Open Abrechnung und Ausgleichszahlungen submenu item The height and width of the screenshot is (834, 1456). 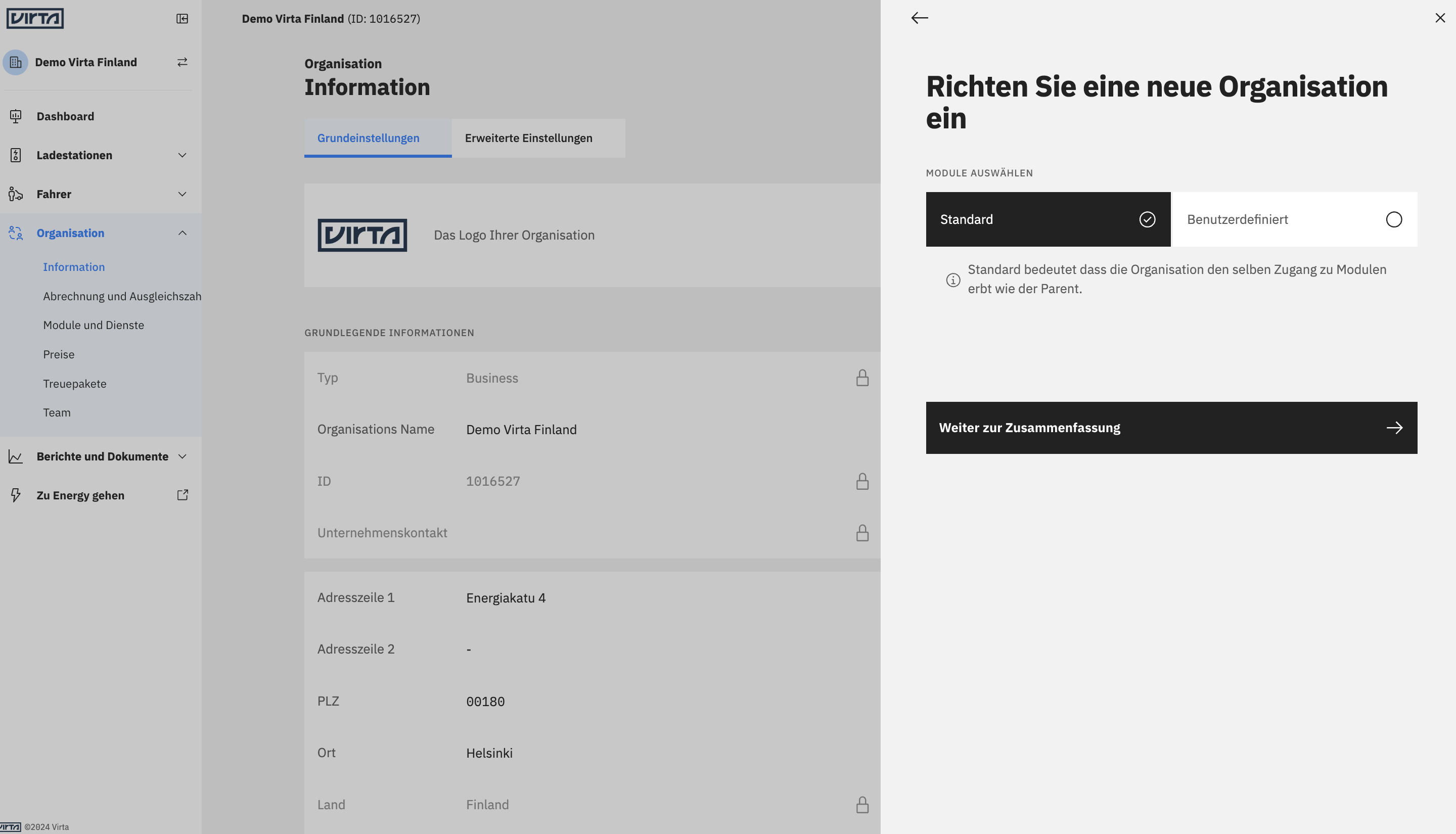tap(122, 296)
